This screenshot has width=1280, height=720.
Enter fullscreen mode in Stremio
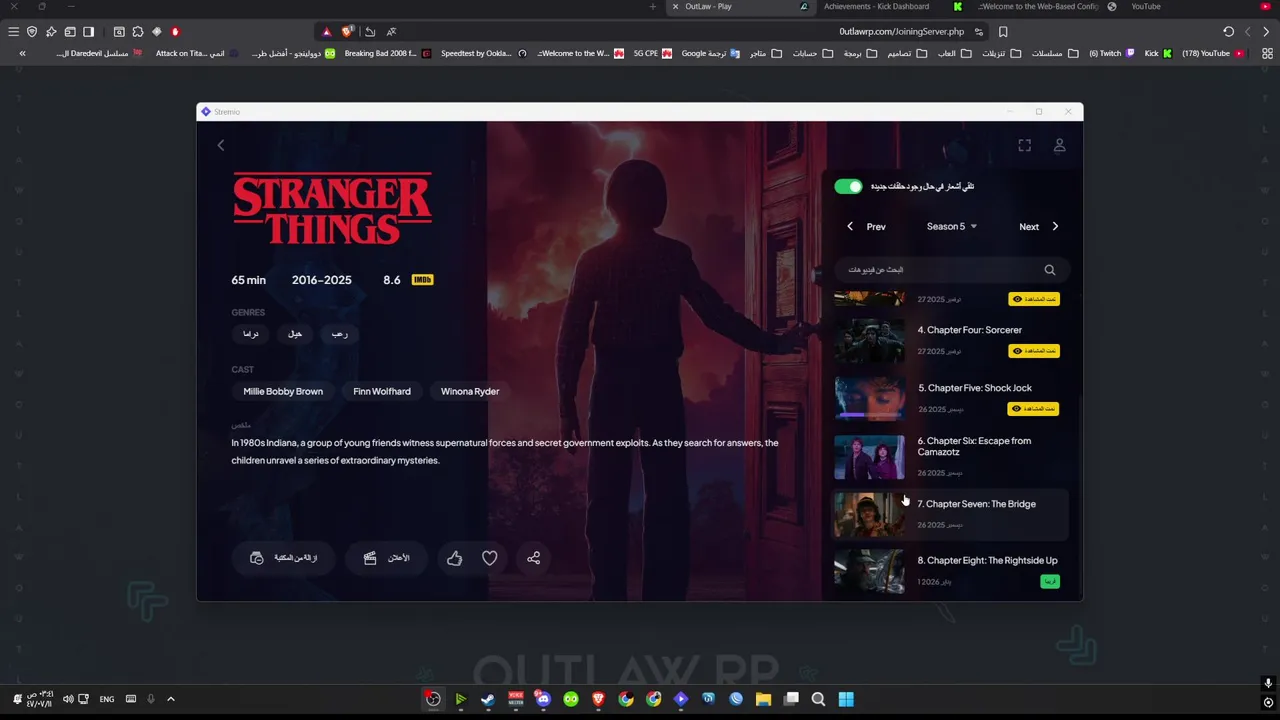click(x=1024, y=145)
